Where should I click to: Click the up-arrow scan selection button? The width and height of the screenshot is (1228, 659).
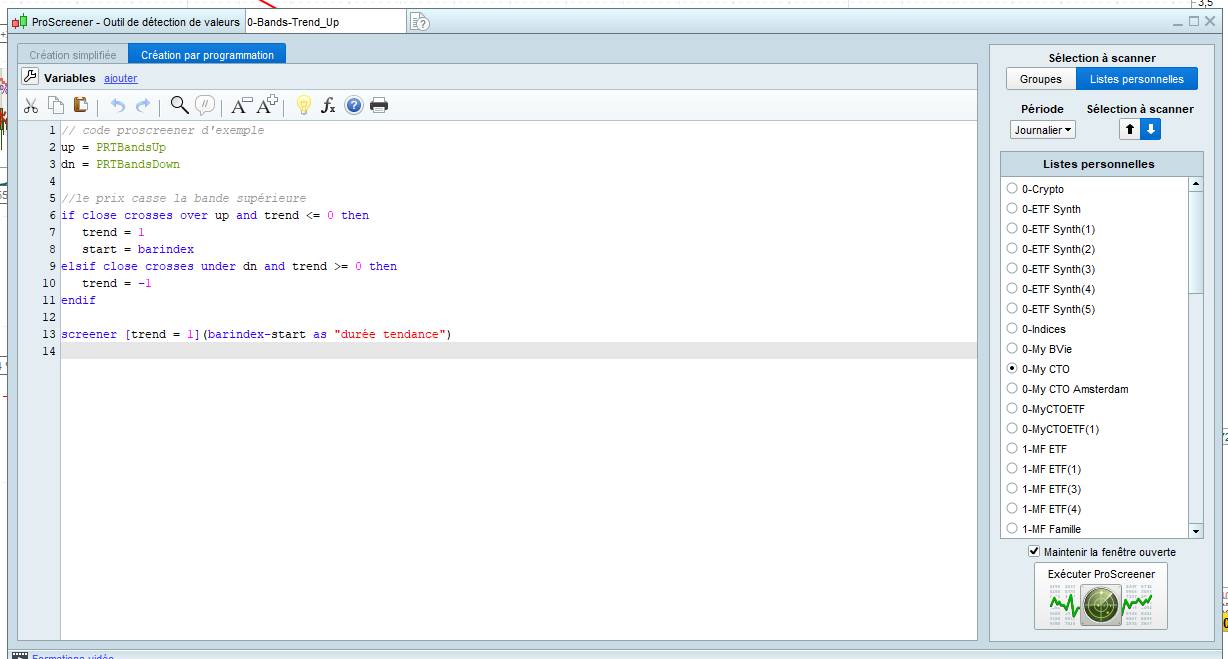tap(1129, 130)
